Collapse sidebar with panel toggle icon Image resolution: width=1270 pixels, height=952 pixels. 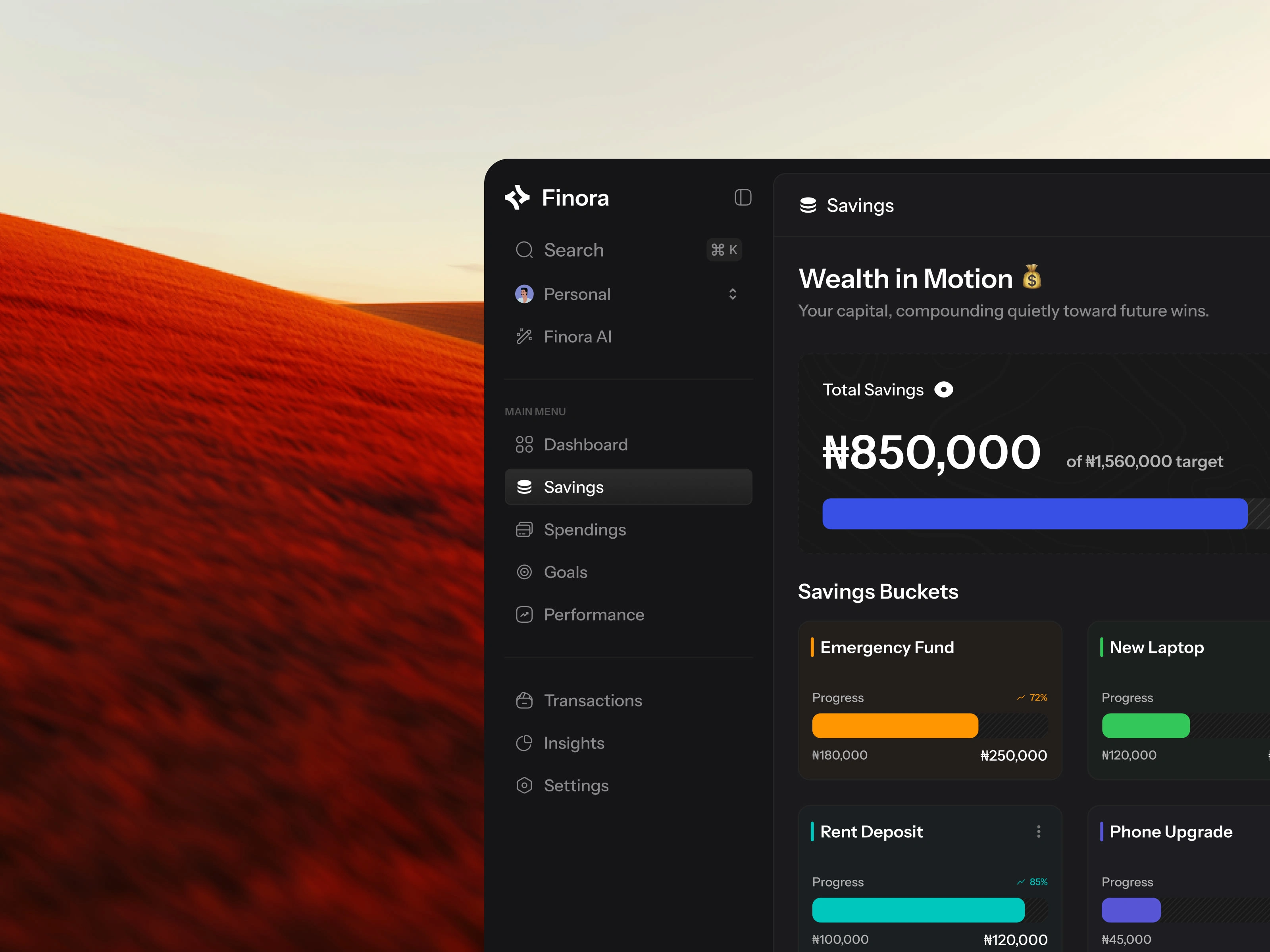pyautogui.click(x=743, y=198)
